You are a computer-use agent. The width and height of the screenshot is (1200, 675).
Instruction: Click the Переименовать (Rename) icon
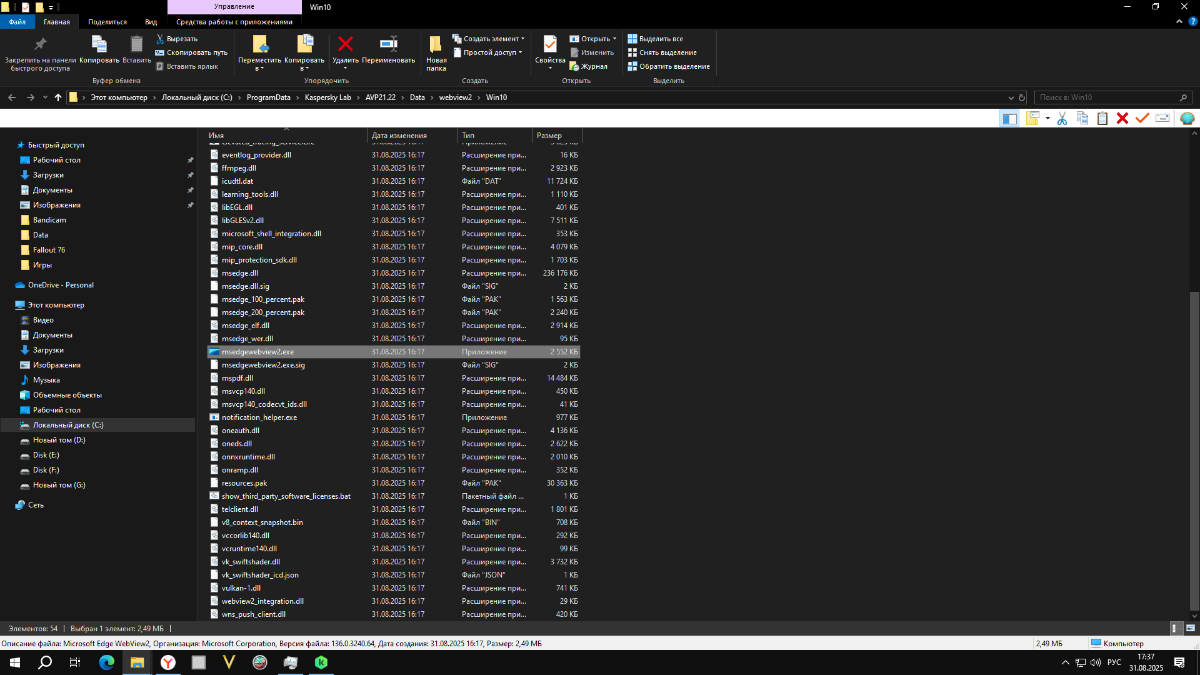pos(388,49)
